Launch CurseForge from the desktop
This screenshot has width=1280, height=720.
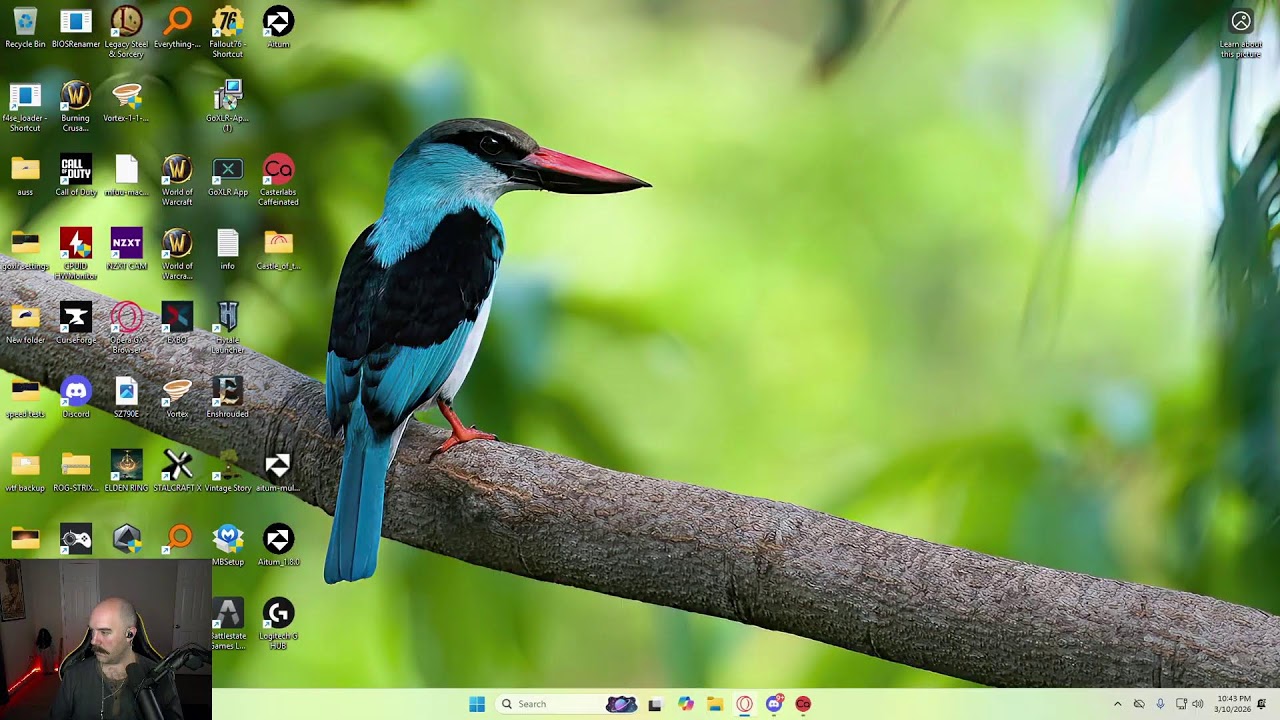pos(76,324)
